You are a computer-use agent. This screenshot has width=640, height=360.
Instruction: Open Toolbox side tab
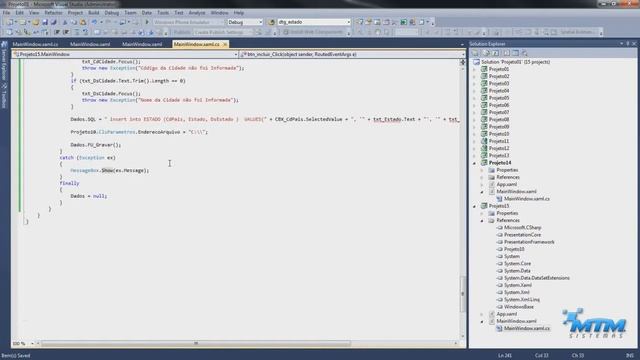coord(4,96)
